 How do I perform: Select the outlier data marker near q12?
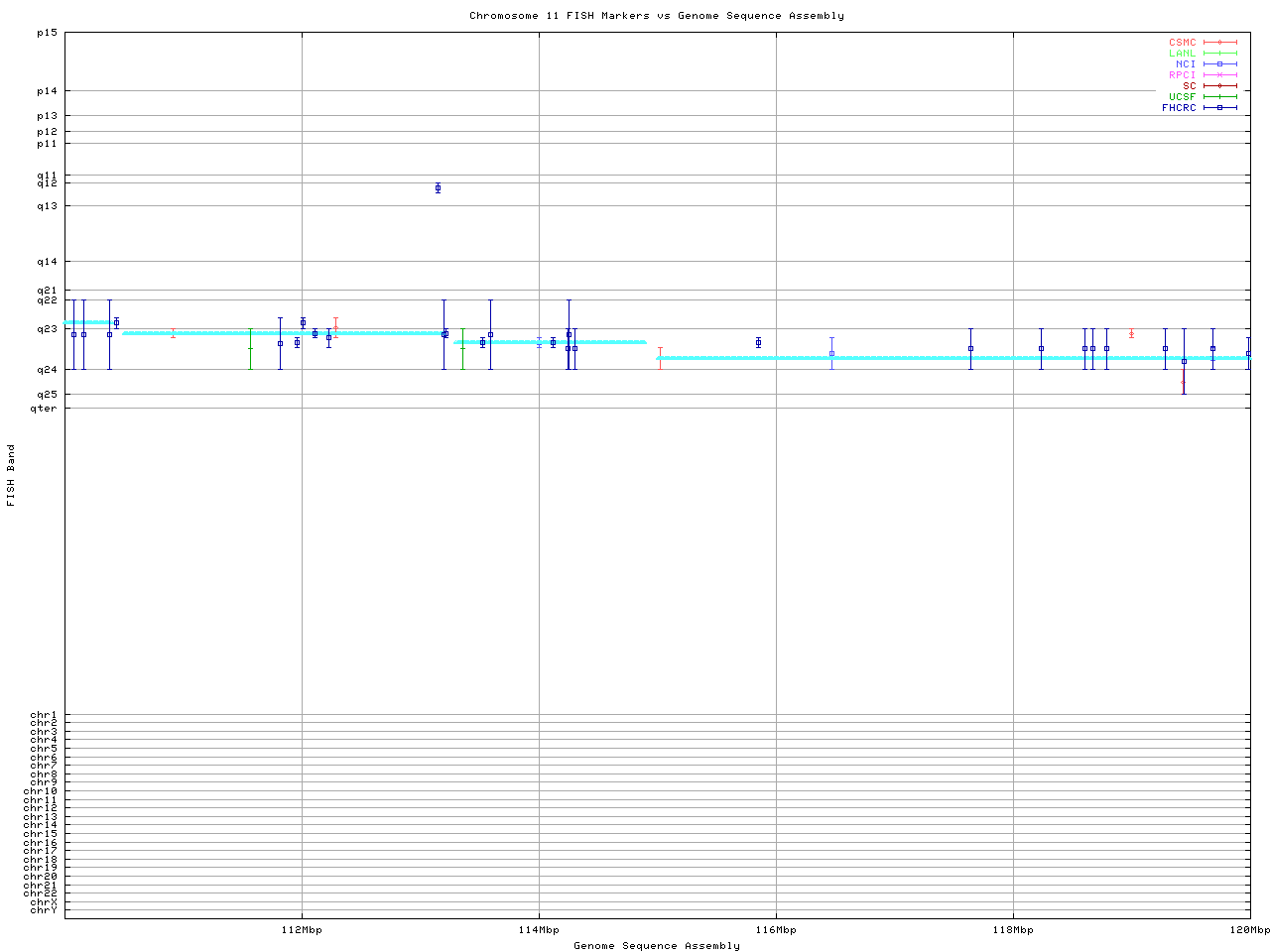tap(438, 188)
